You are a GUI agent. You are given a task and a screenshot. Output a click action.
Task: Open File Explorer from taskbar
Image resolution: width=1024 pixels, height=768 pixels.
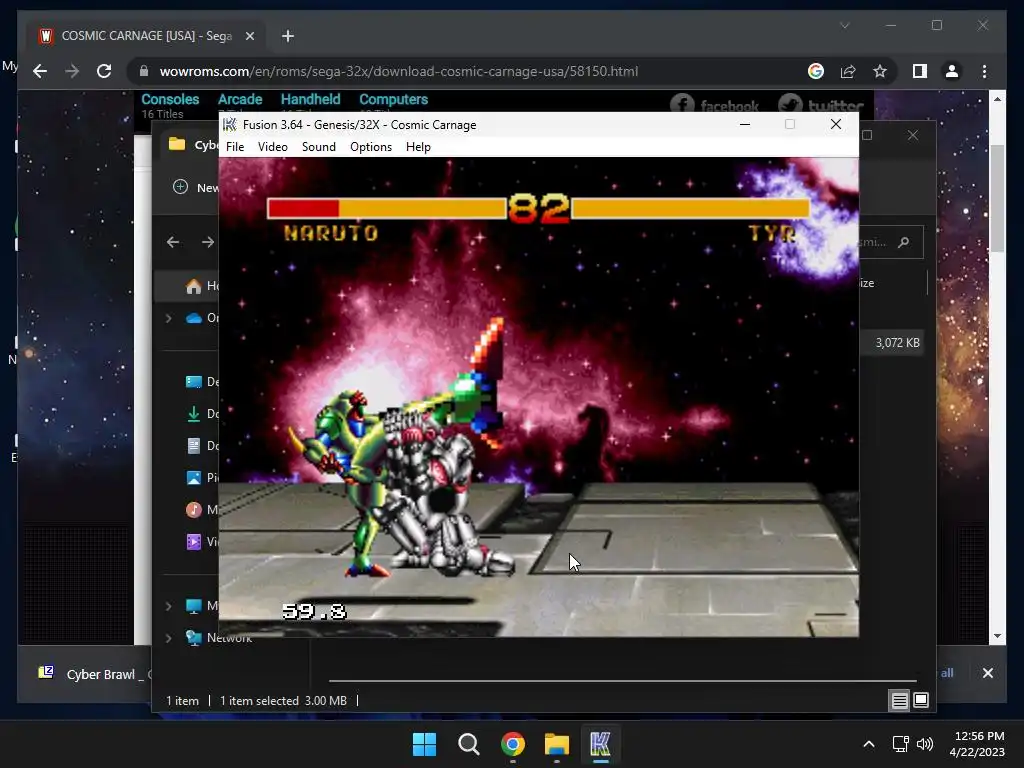point(556,744)
